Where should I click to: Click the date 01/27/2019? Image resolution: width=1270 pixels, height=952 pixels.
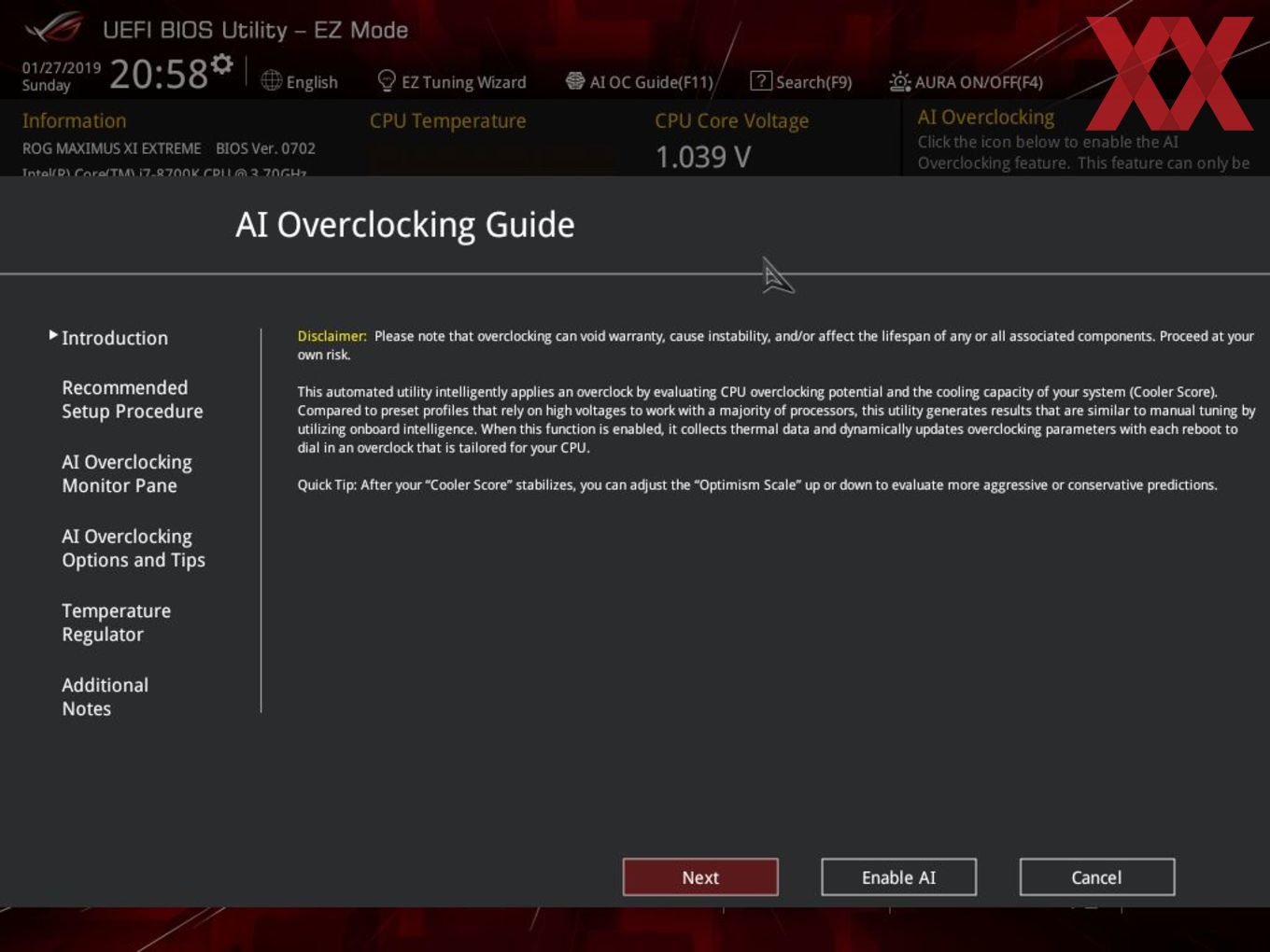62,68
